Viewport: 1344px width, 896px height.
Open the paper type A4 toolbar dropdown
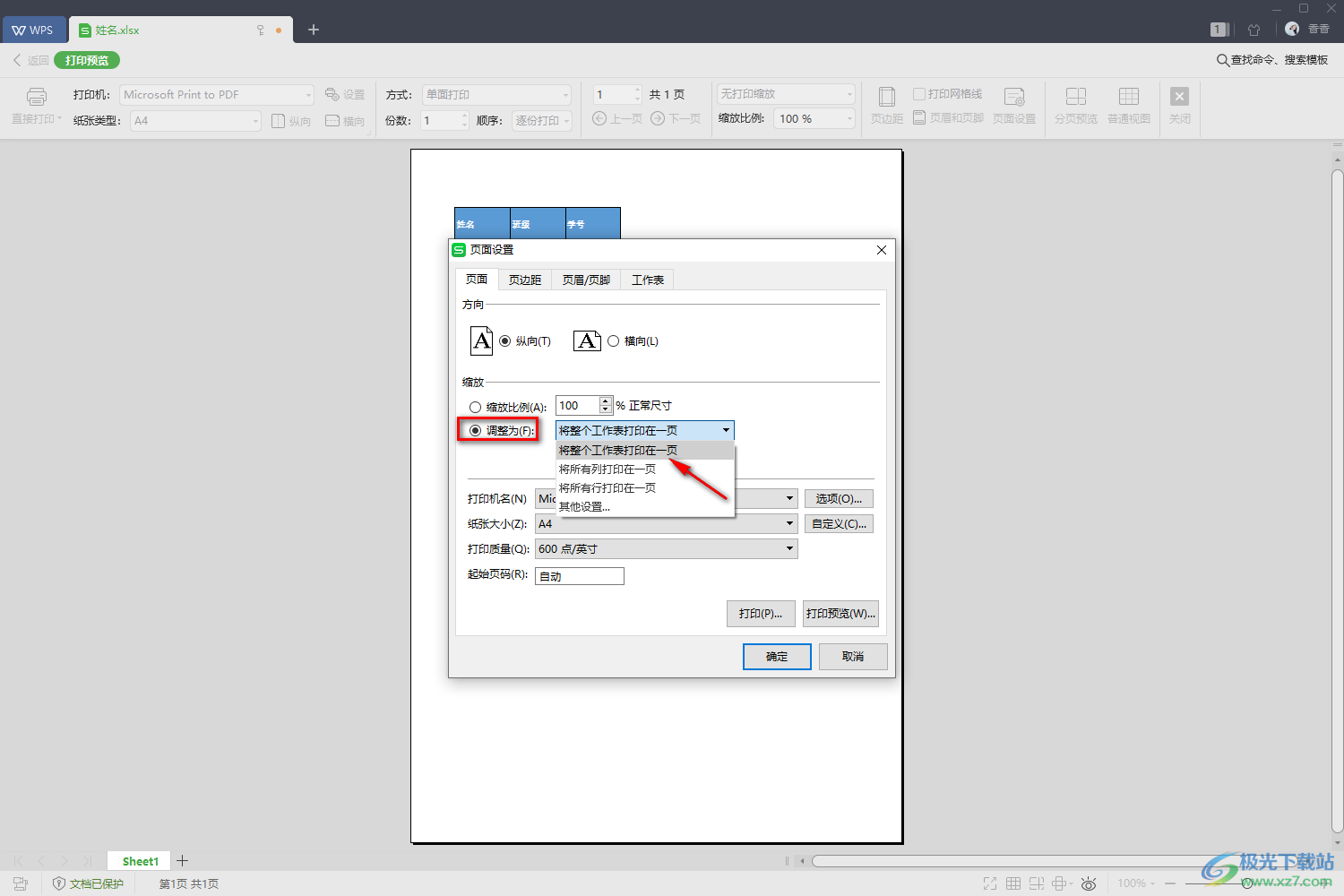tap(195, 120)
